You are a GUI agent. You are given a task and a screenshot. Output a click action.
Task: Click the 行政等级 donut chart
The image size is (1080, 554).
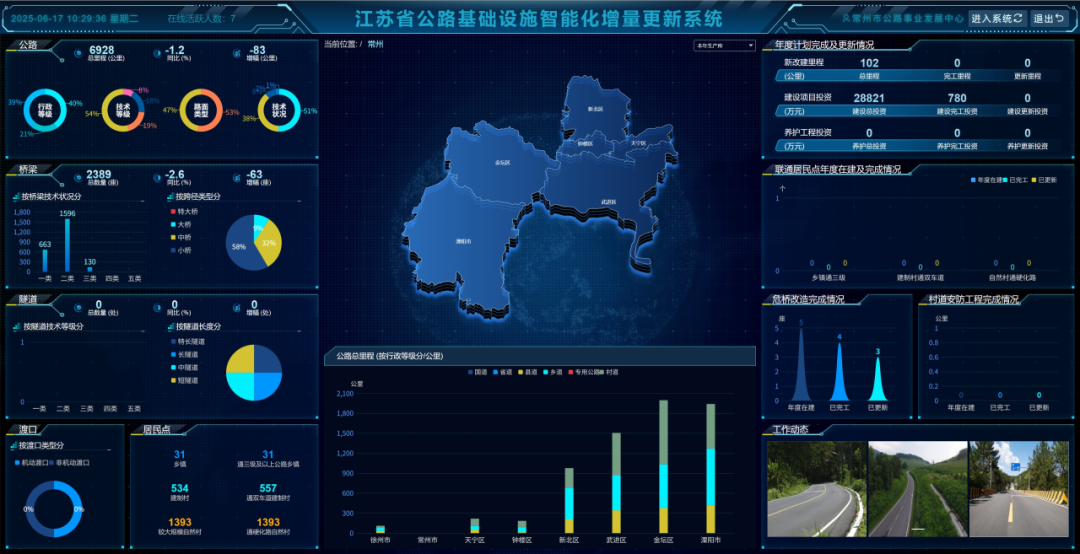point(45,110)
